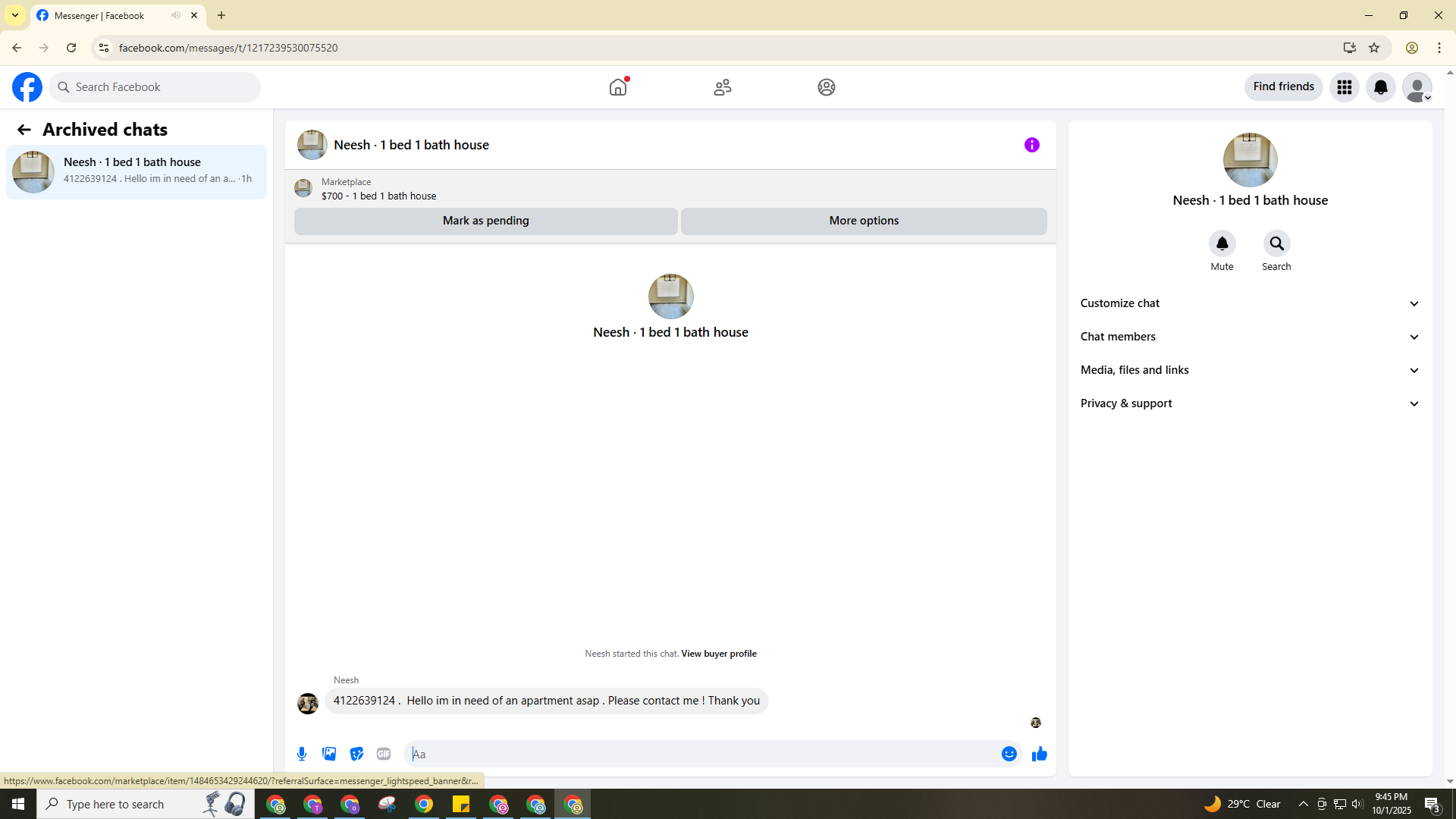The height and width of the screenshot is (819, 1456).
Task: Attach a photo using image icon
Action: pyautogui.click(x=329, y=754)
